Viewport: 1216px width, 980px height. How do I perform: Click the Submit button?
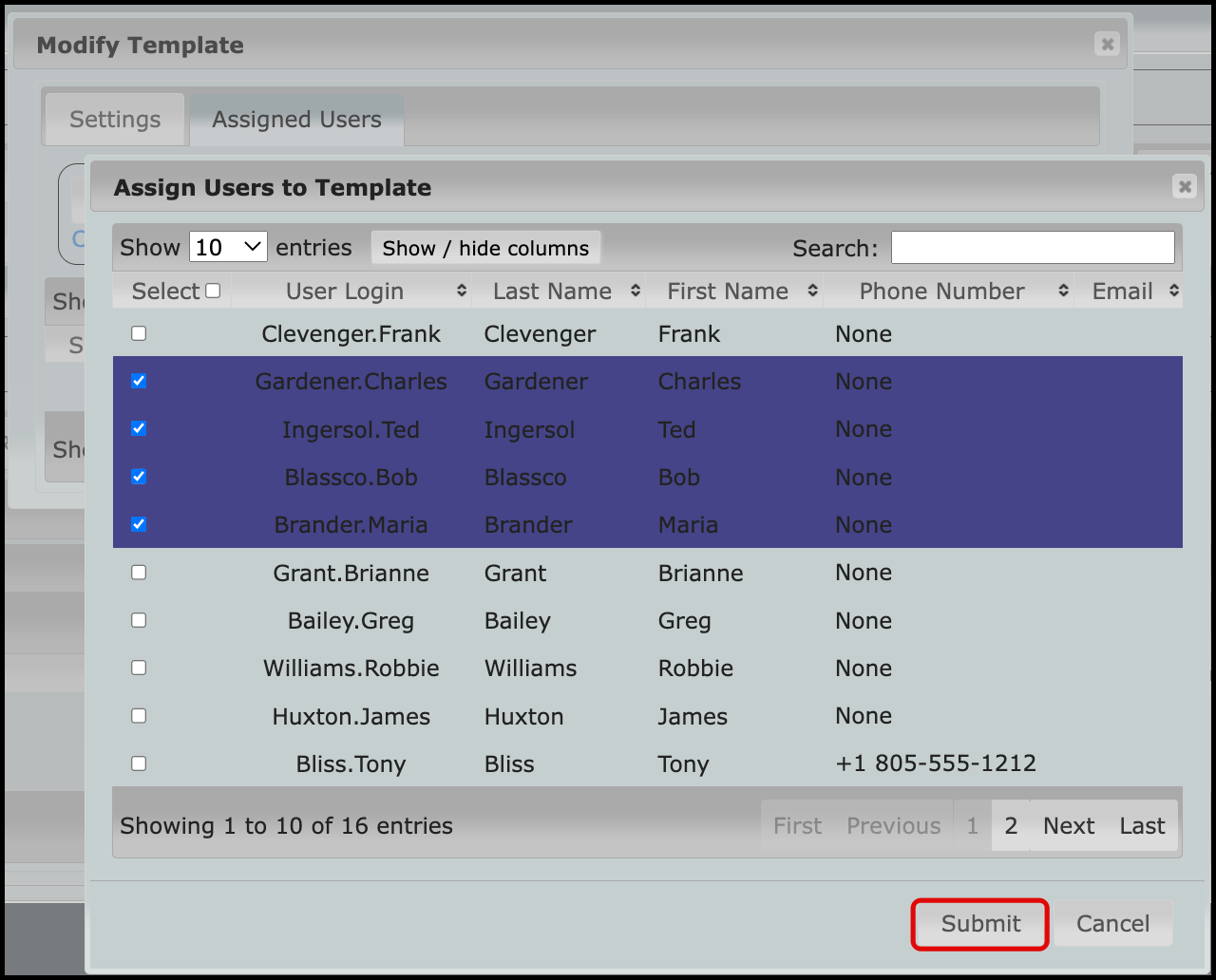click(980, 924)
